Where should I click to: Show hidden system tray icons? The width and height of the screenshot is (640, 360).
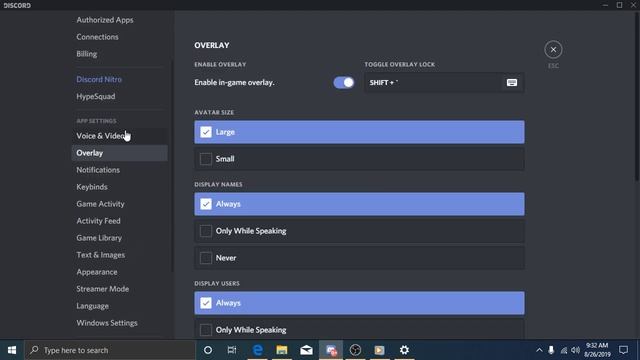pos(539,350)
